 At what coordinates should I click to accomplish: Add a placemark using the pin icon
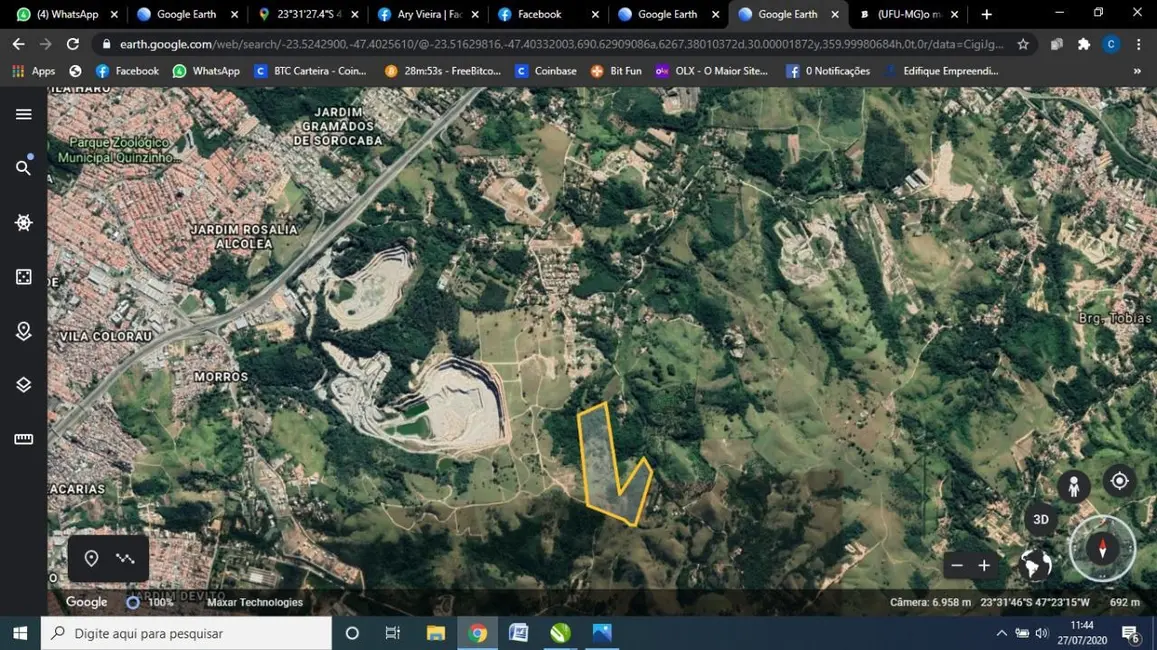tap(91, 558)
